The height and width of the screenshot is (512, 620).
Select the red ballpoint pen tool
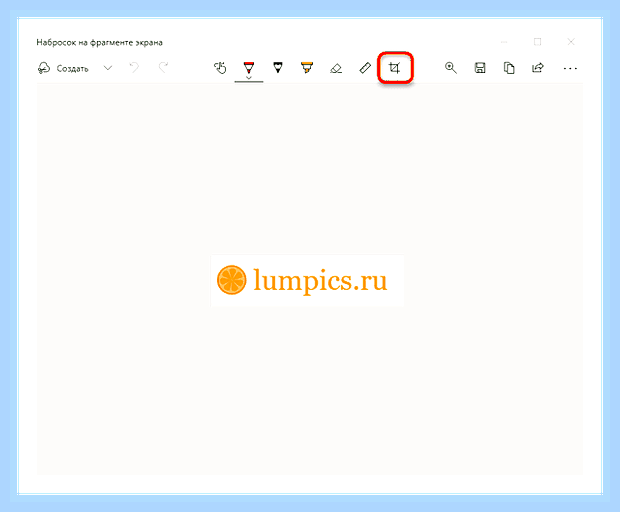click(249, 67)
